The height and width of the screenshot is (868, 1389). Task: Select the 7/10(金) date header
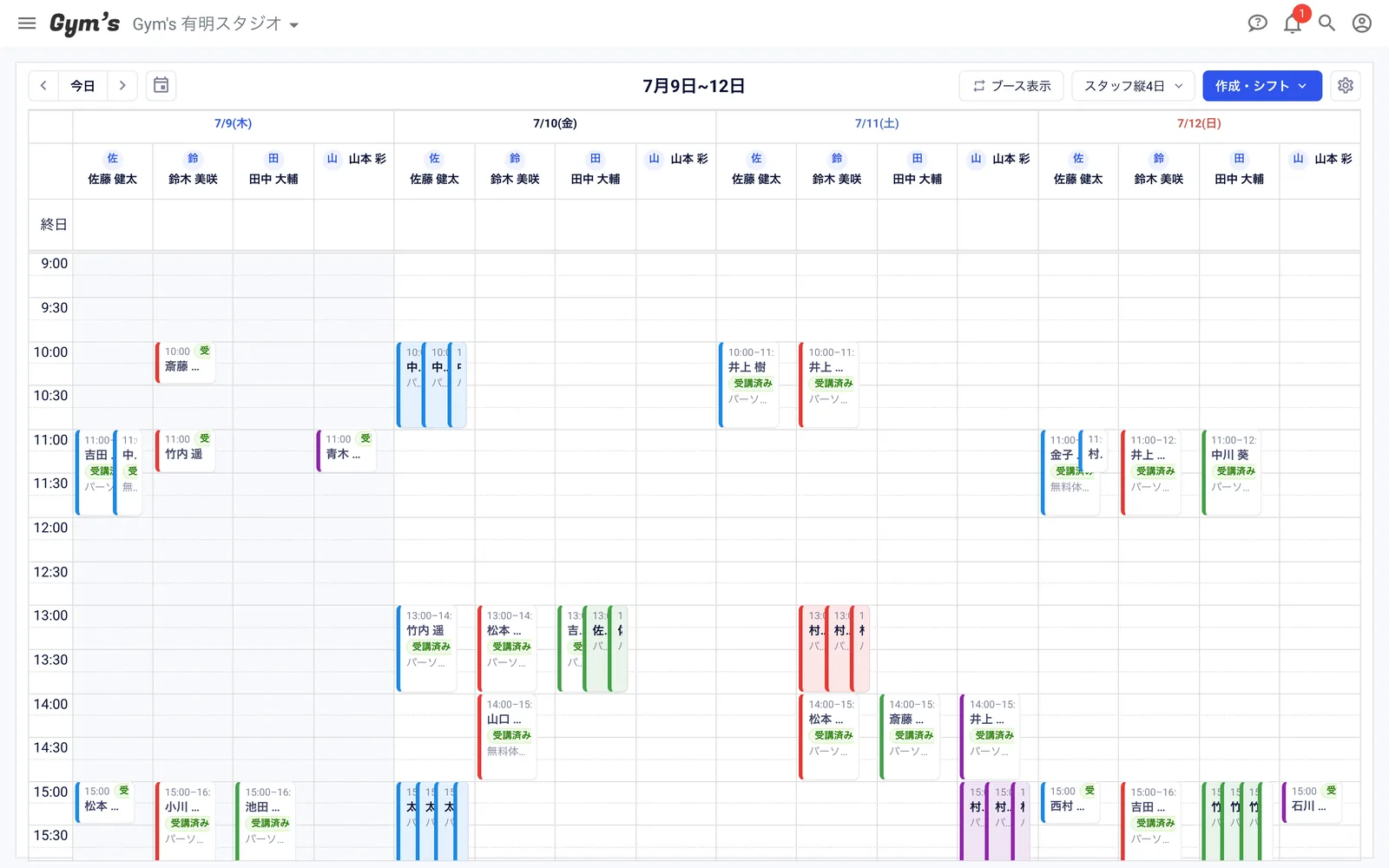(555, 123)
